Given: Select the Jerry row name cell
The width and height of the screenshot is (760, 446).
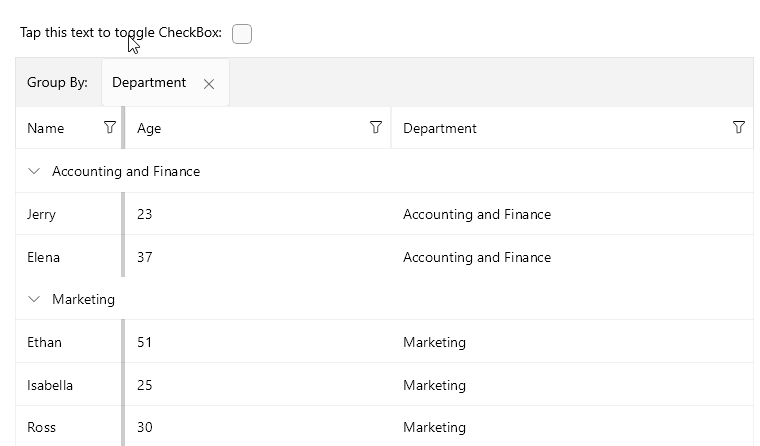Looking at the screenshot, I should point(42,214).
